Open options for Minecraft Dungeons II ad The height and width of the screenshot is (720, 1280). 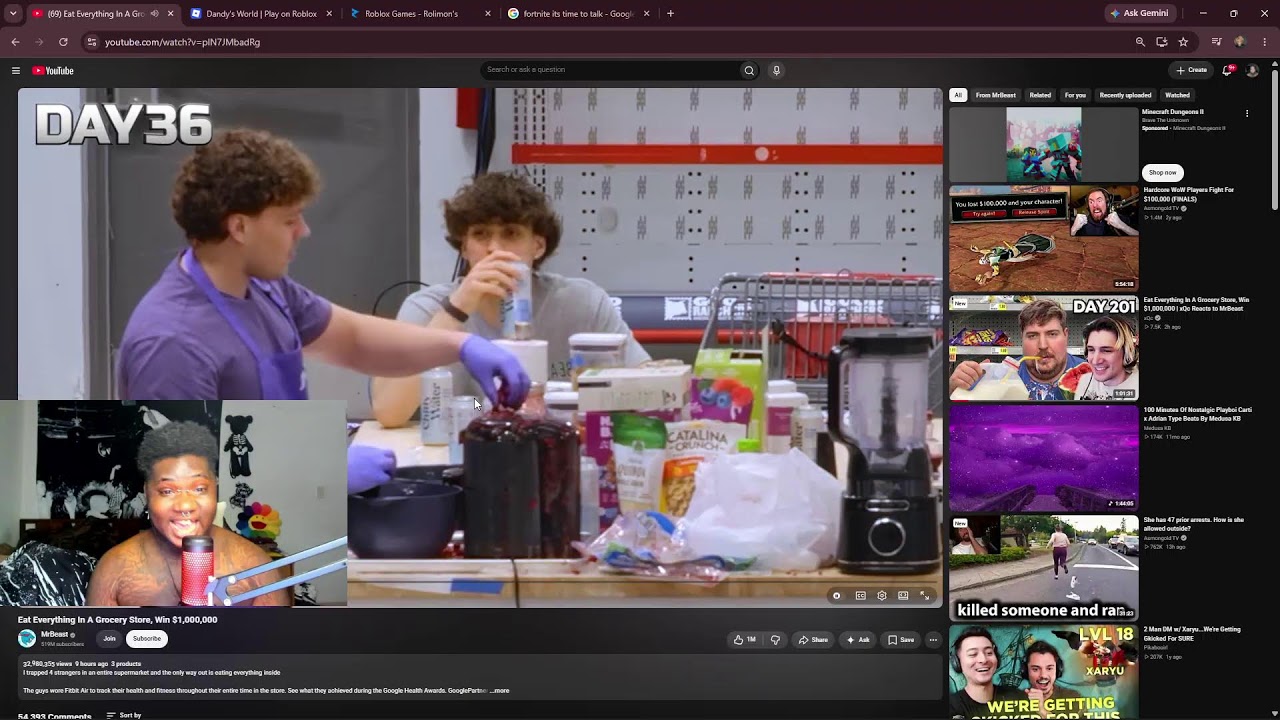click(x=1247, y=113)
